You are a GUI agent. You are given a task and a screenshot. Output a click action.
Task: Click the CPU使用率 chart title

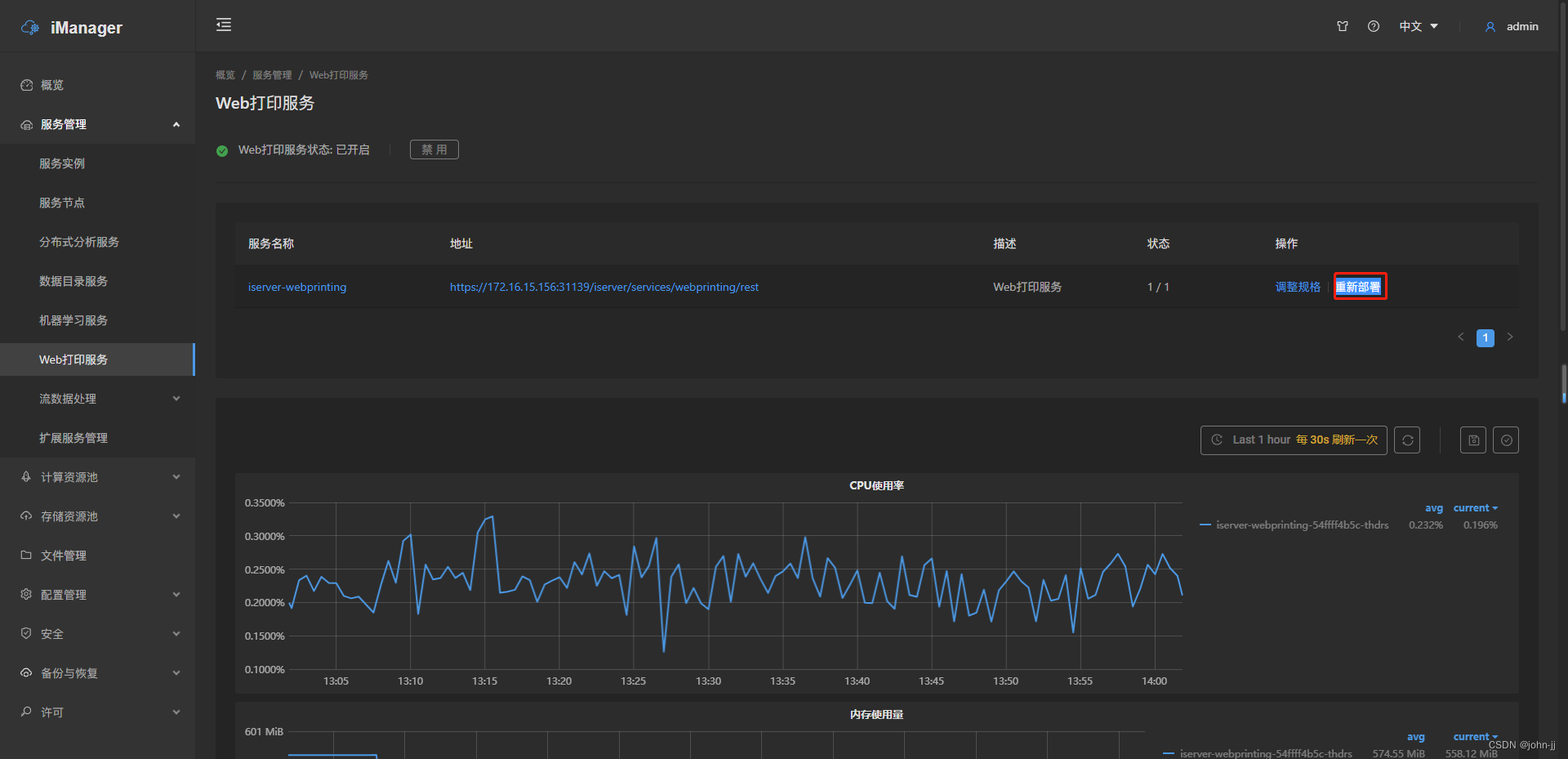876,485
